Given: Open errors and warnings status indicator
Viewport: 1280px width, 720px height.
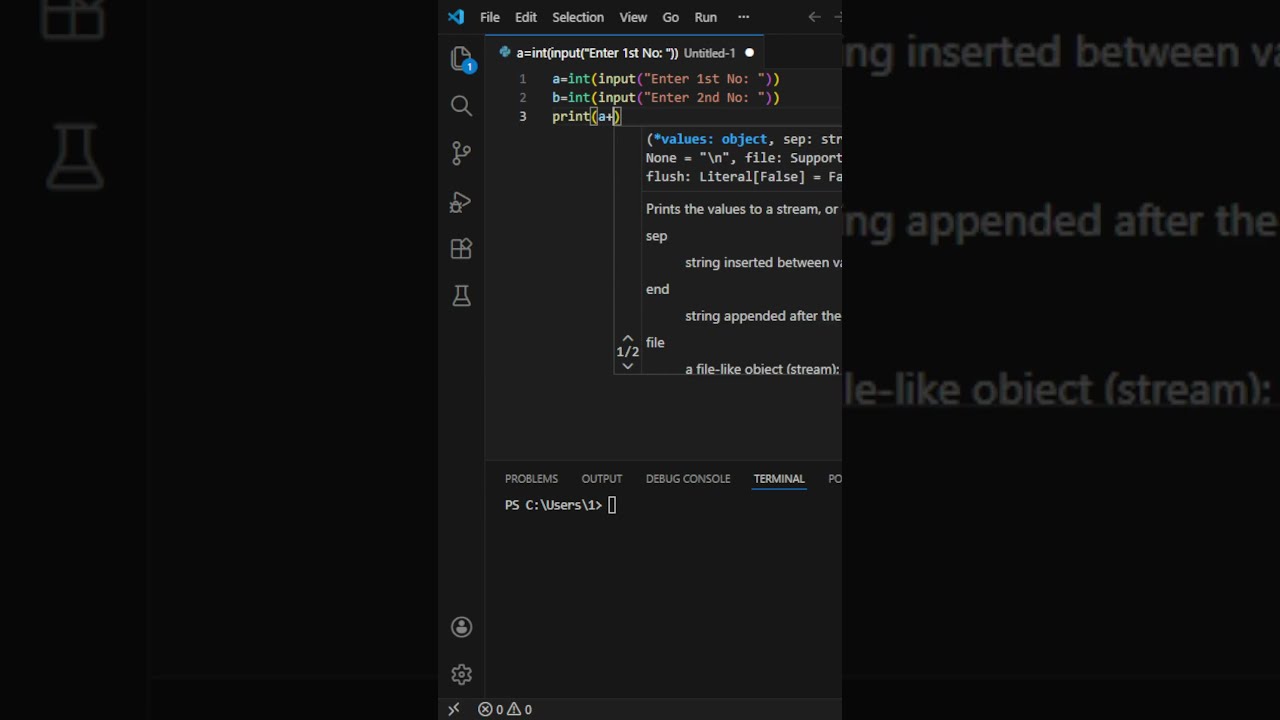Looking at the screenshot, I should pos(505,709).
